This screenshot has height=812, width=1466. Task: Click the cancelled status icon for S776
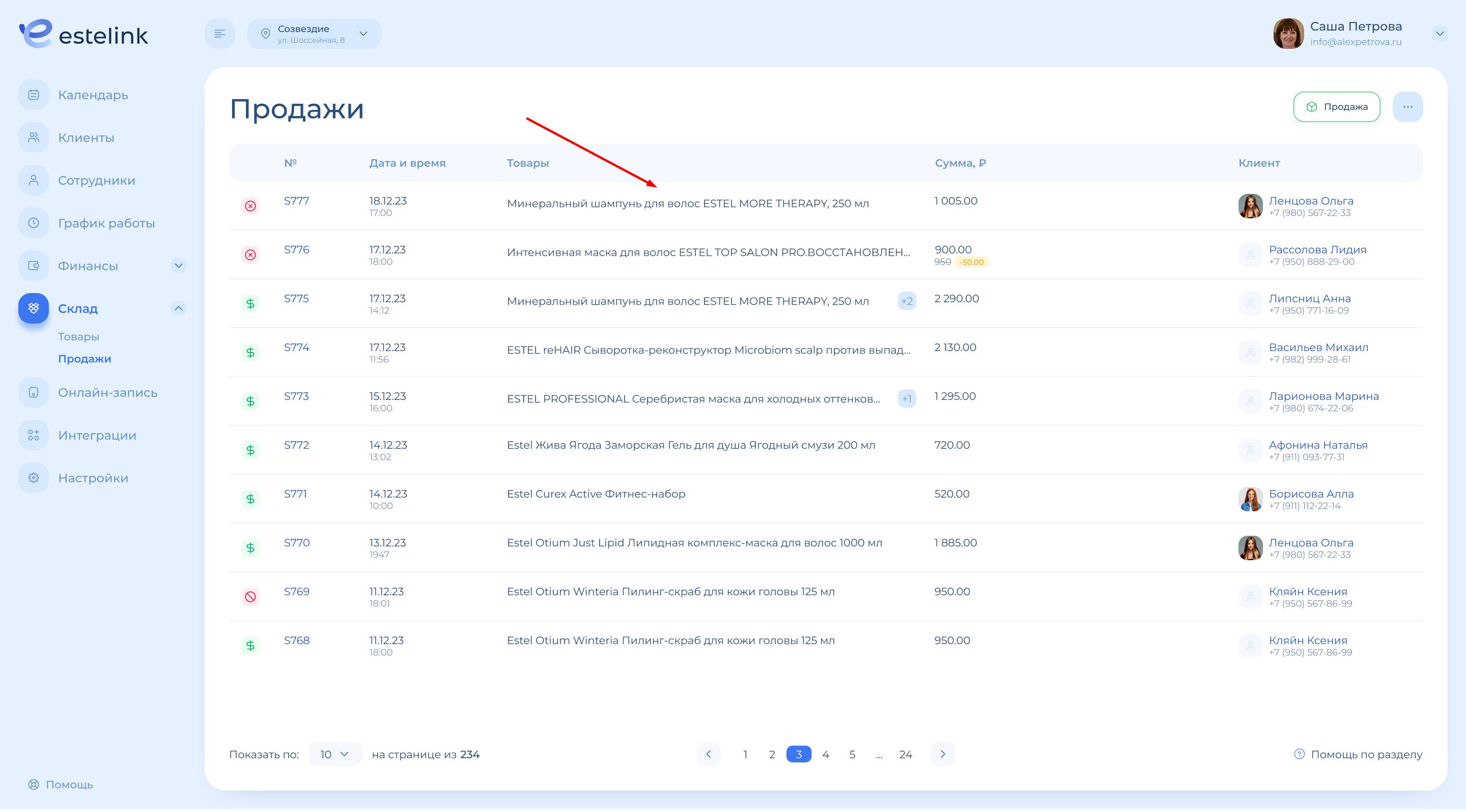tap(250, 255)
